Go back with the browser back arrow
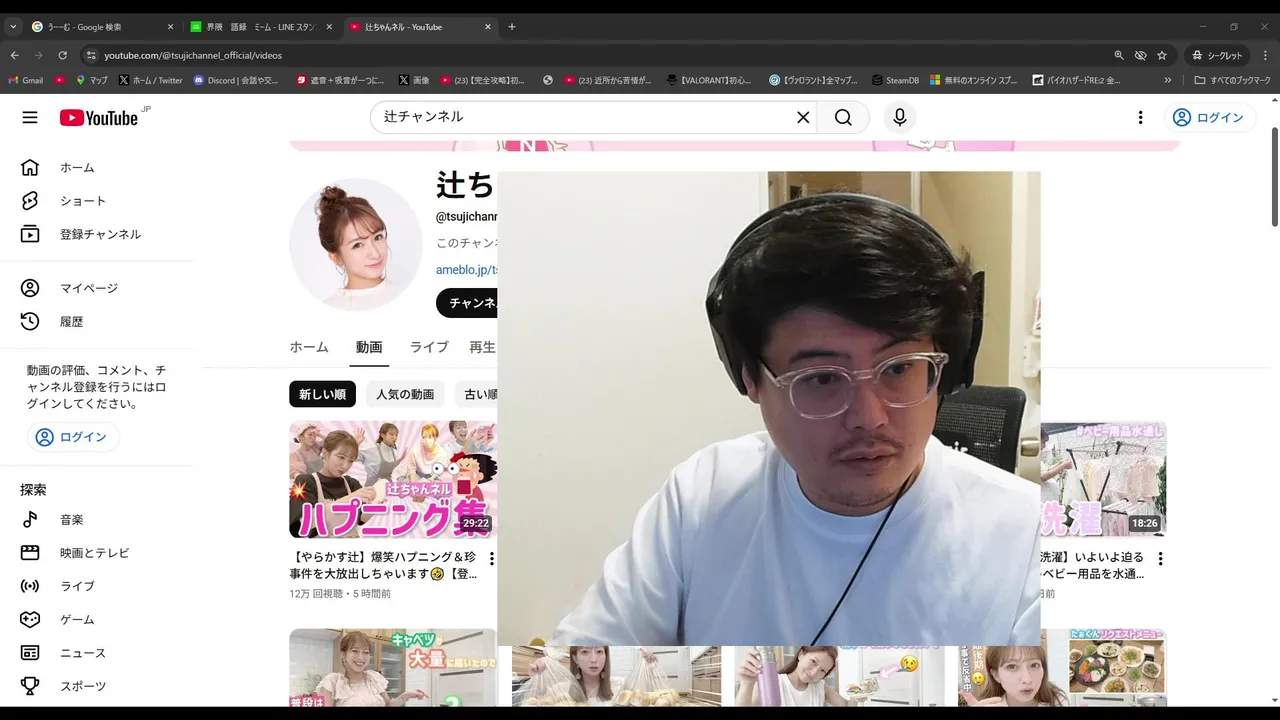1280x720 pixels. (x=15, y=55)
